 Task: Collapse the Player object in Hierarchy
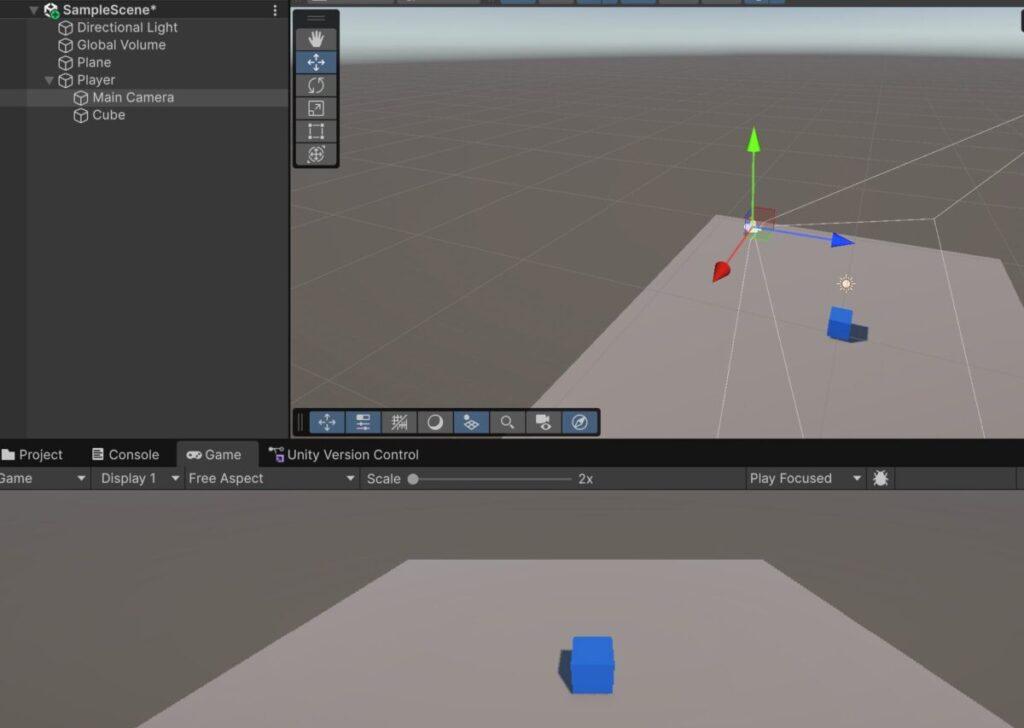pyautogui.click(x=49, y=80)
